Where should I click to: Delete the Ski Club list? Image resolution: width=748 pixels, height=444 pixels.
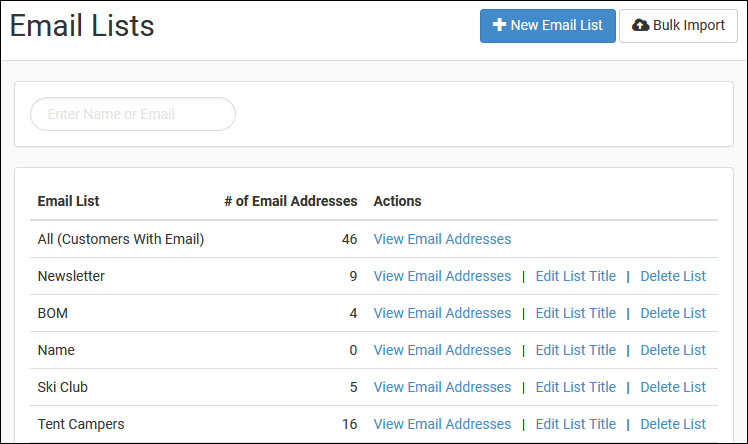coord(673,387)
